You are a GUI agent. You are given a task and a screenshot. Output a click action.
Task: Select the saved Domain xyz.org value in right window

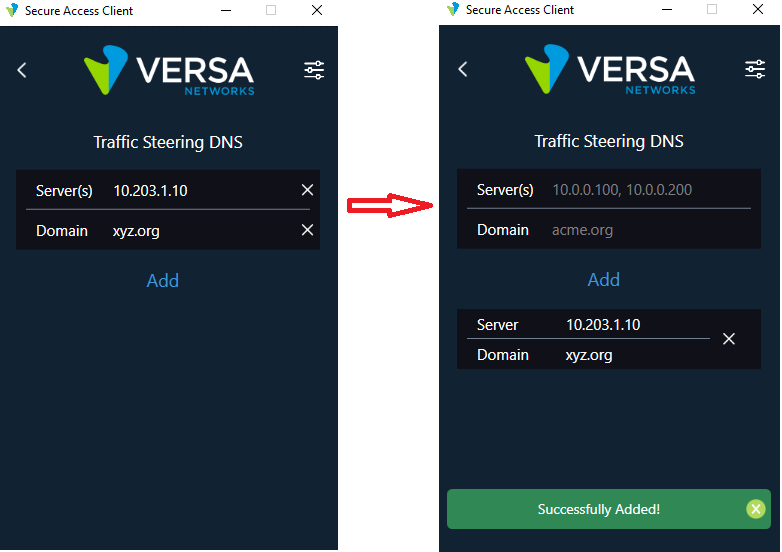point(589,355)
